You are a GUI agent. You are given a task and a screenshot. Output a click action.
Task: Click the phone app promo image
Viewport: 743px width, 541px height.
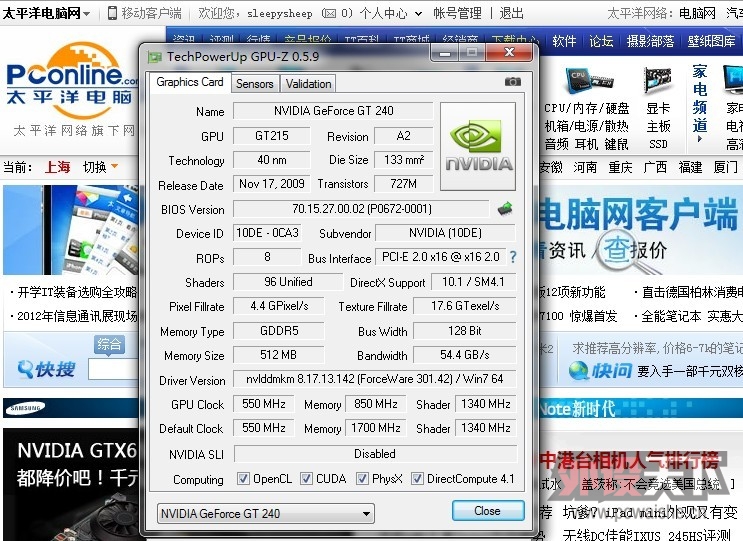(71, 230)
